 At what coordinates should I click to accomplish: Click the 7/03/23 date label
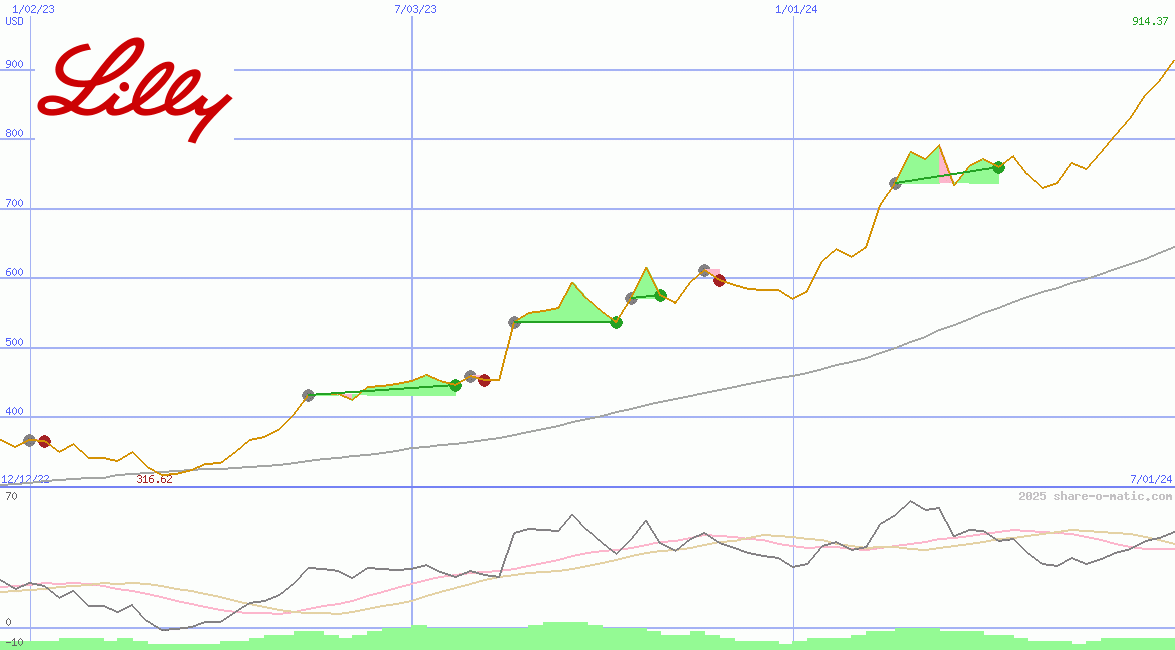click(415, 9)
